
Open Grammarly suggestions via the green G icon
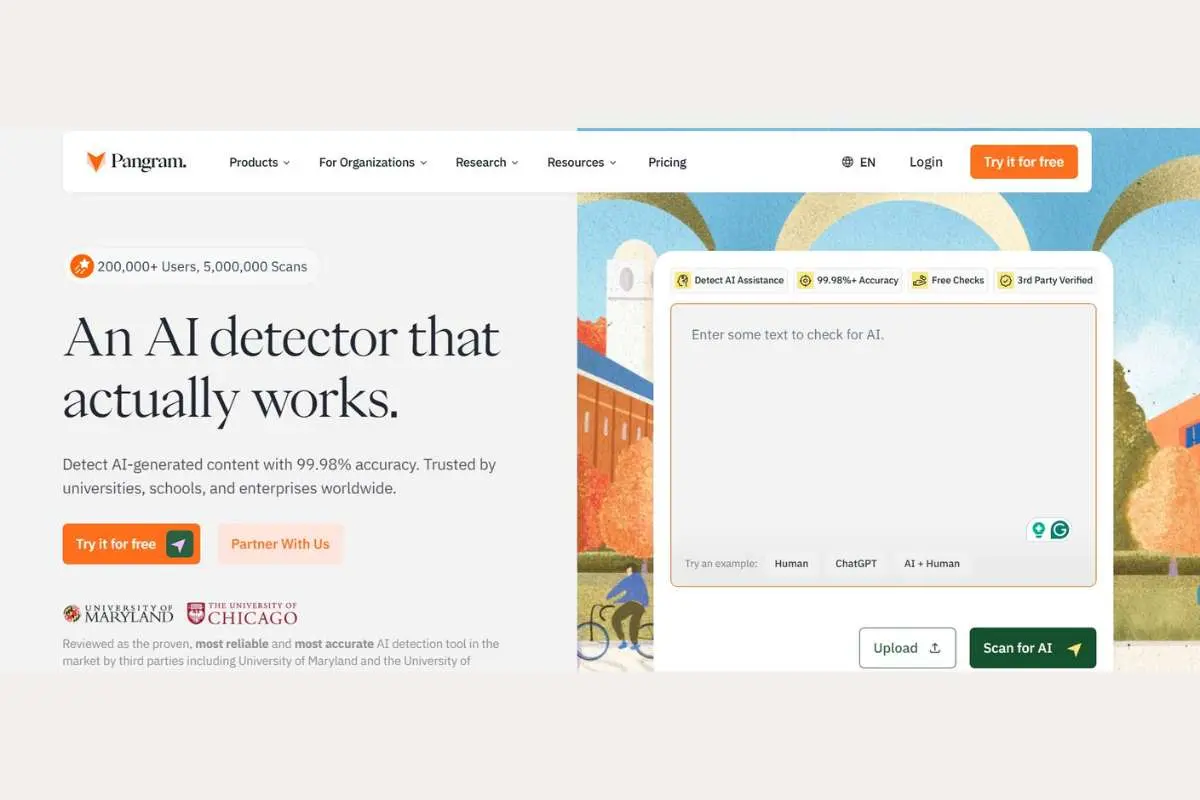[1060, 529]
